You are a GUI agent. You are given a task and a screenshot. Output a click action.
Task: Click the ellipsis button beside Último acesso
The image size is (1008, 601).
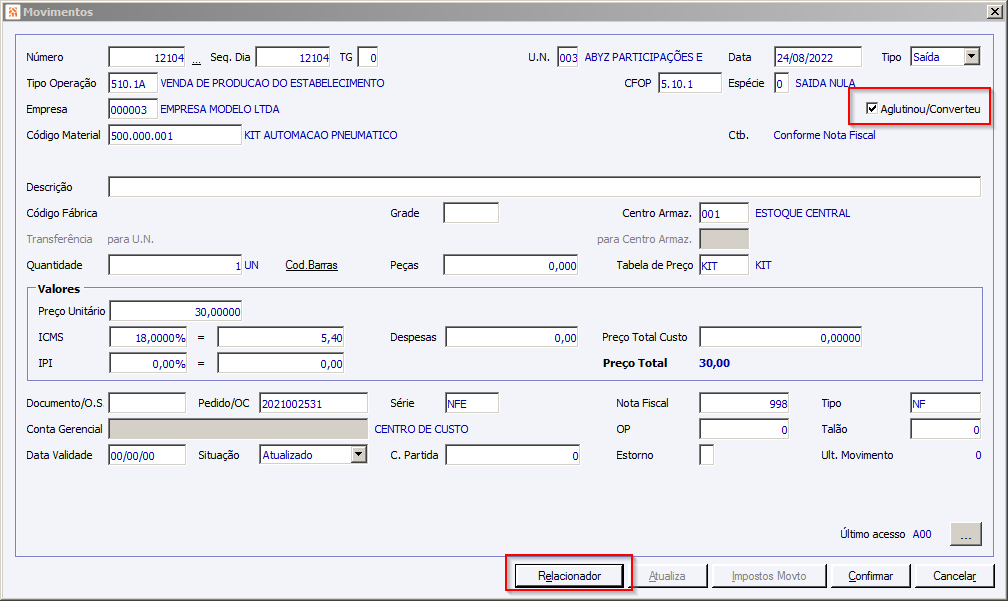966,534
